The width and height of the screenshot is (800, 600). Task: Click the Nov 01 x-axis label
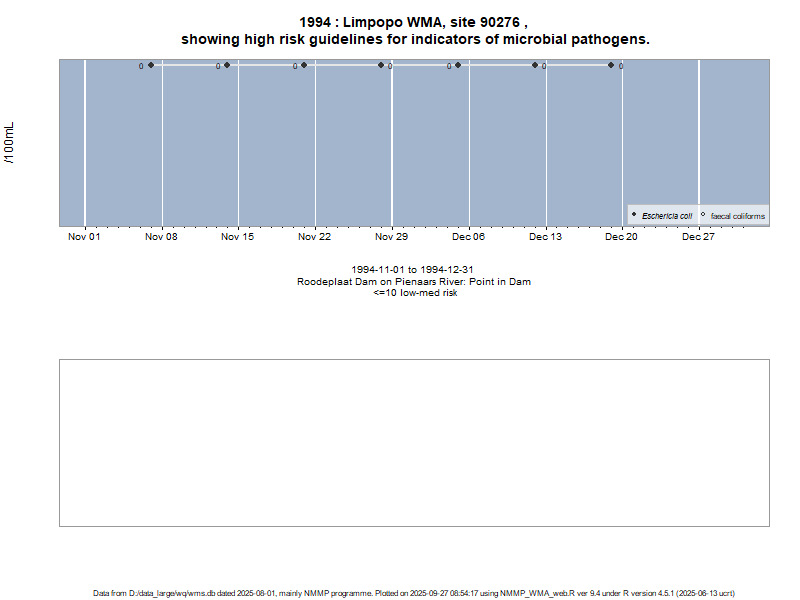coord(84,237)
